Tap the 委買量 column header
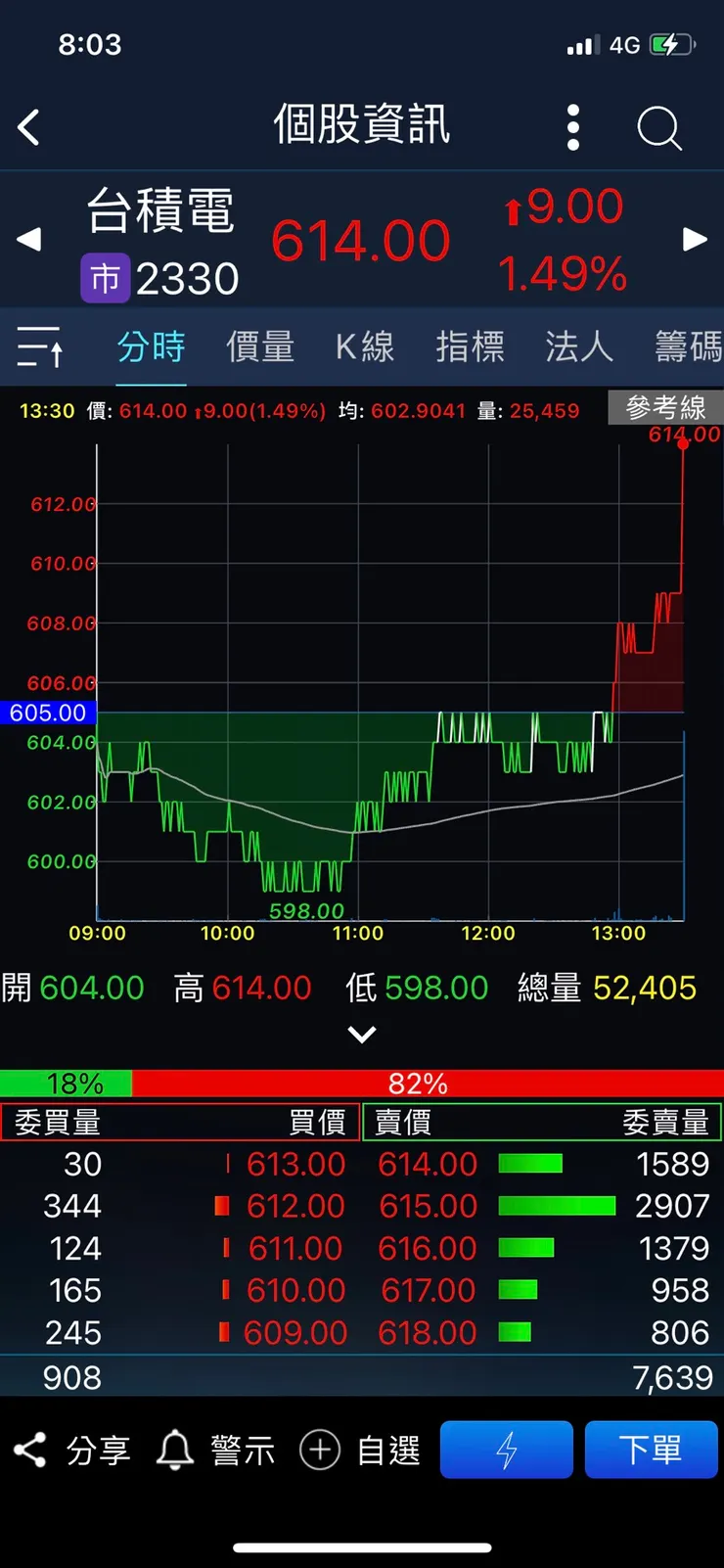 (58, 1123)
